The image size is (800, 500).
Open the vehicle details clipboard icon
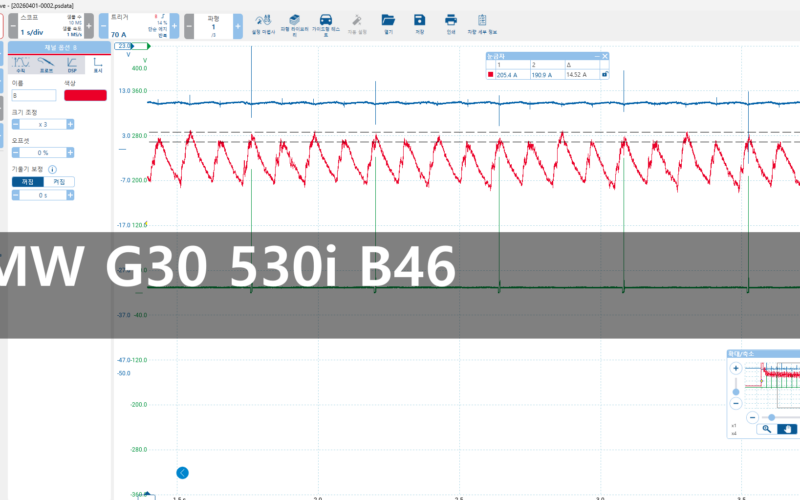pos(483,20)
